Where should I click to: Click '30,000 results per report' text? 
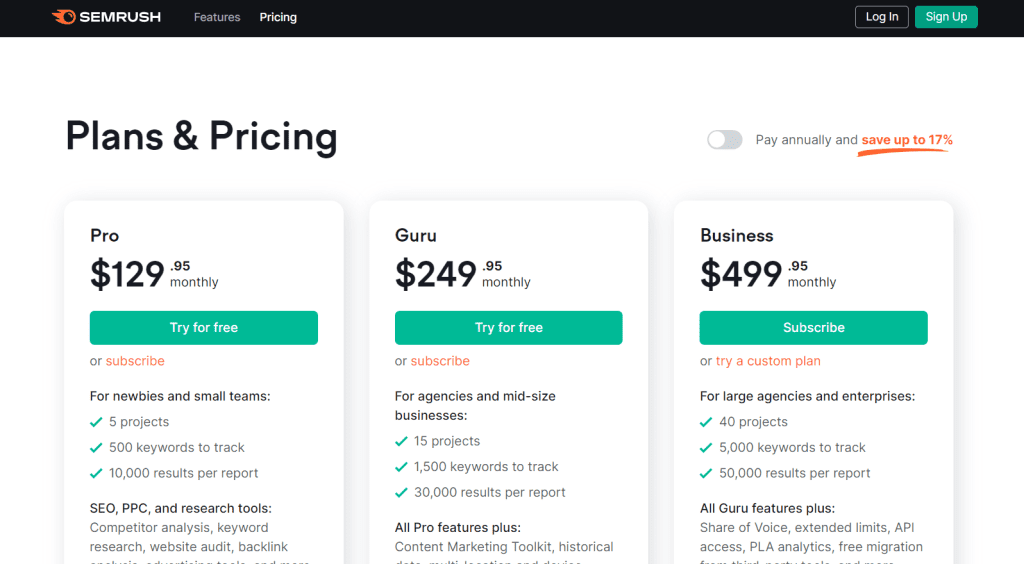pos(490,492)
